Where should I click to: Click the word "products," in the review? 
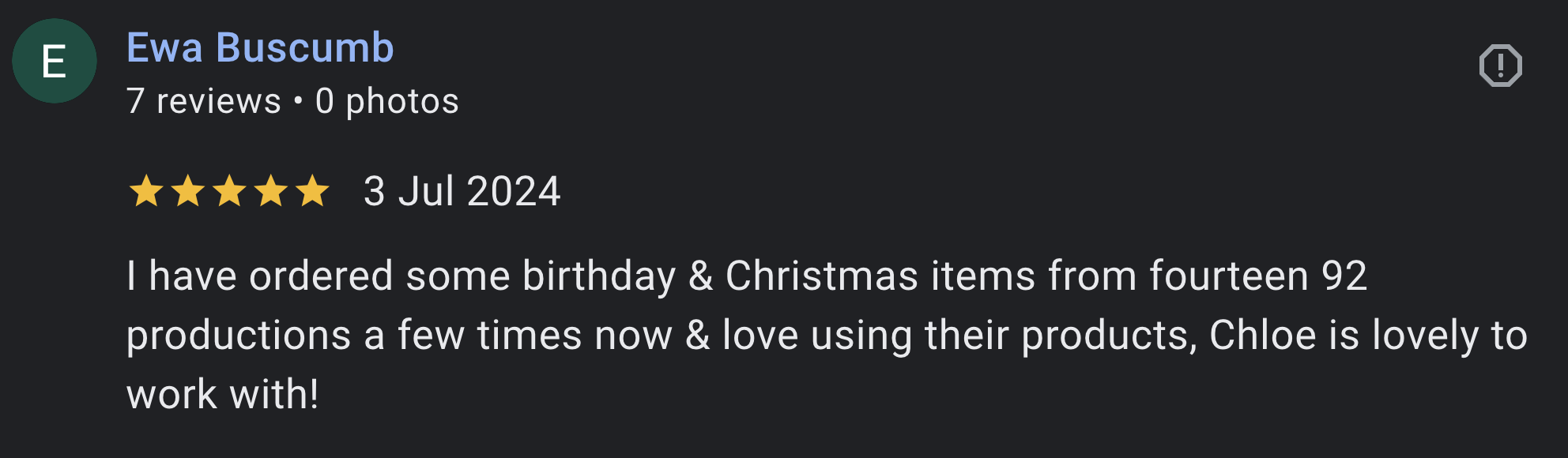pos(1109,336)
